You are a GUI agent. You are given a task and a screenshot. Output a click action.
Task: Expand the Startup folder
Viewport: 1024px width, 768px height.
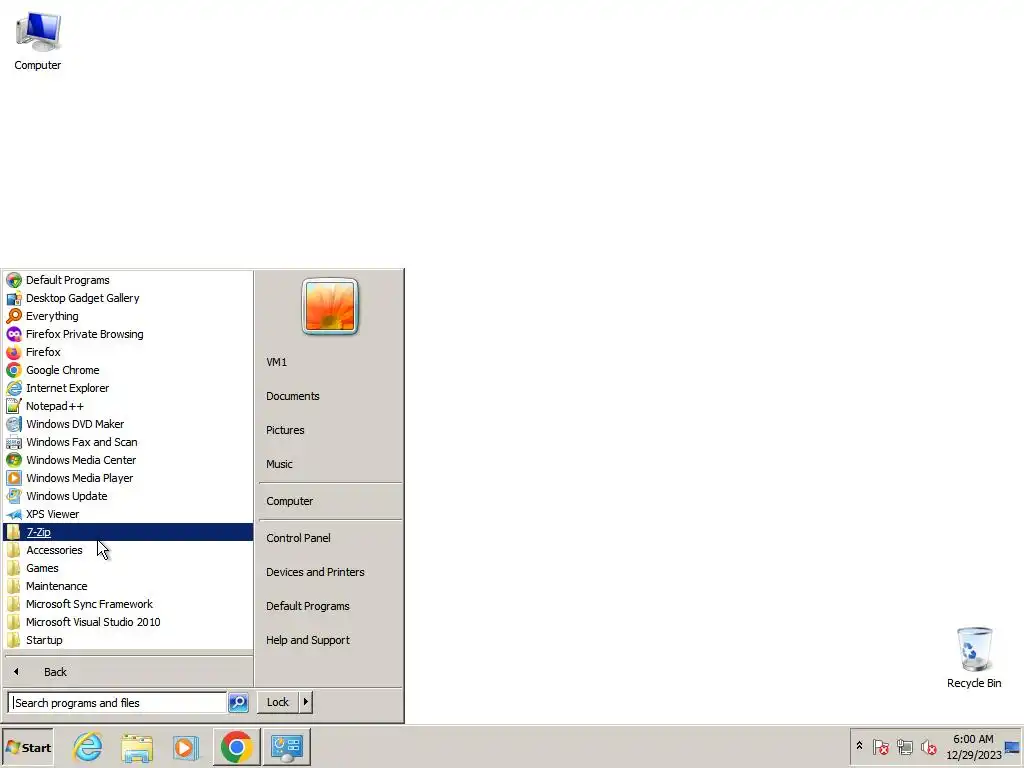click(x=128, y=640)
